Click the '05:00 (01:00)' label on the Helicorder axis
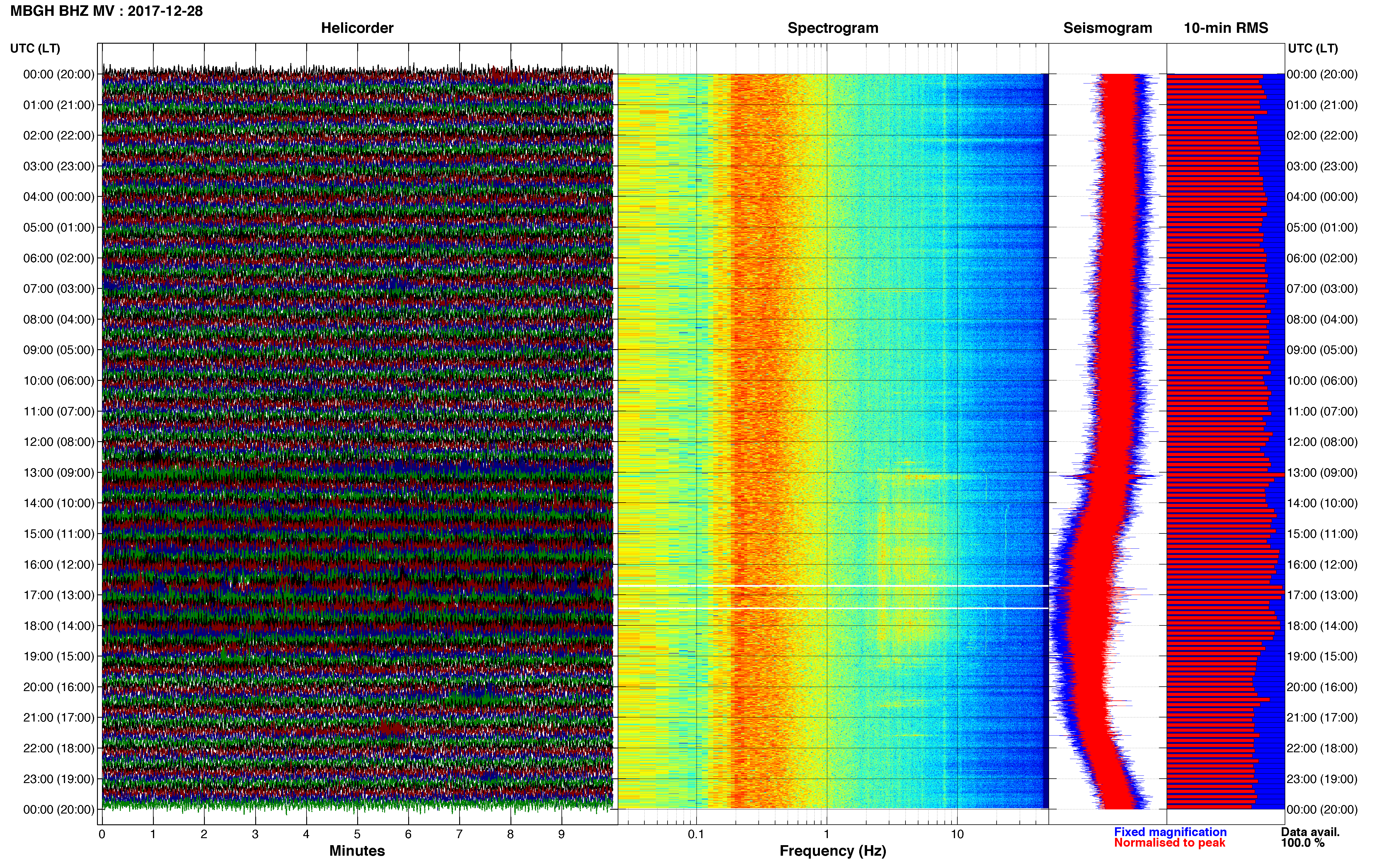The image size is (1389, 868). [x=59, y=227]
